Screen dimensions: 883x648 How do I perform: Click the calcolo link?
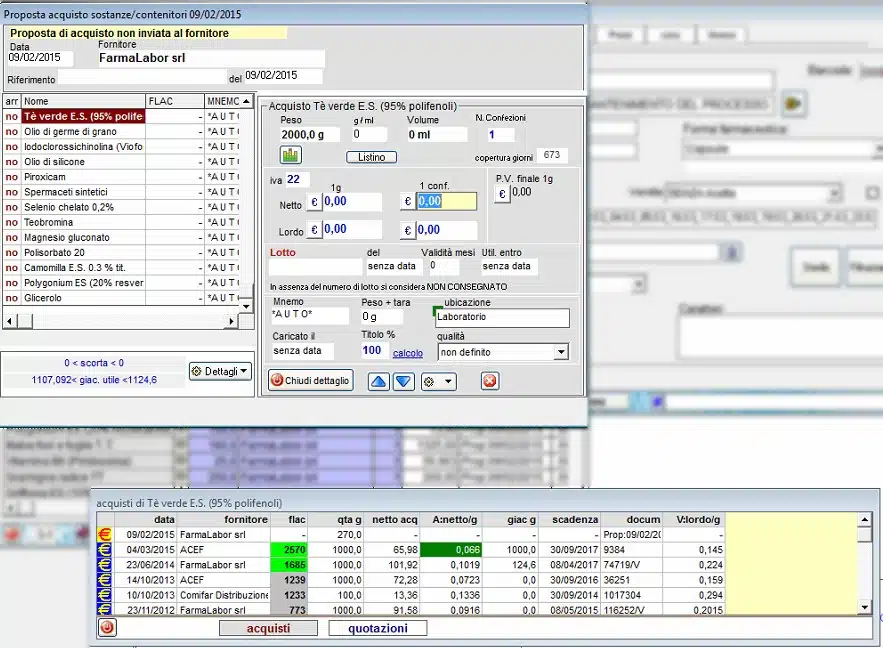[x=408, y=353]
